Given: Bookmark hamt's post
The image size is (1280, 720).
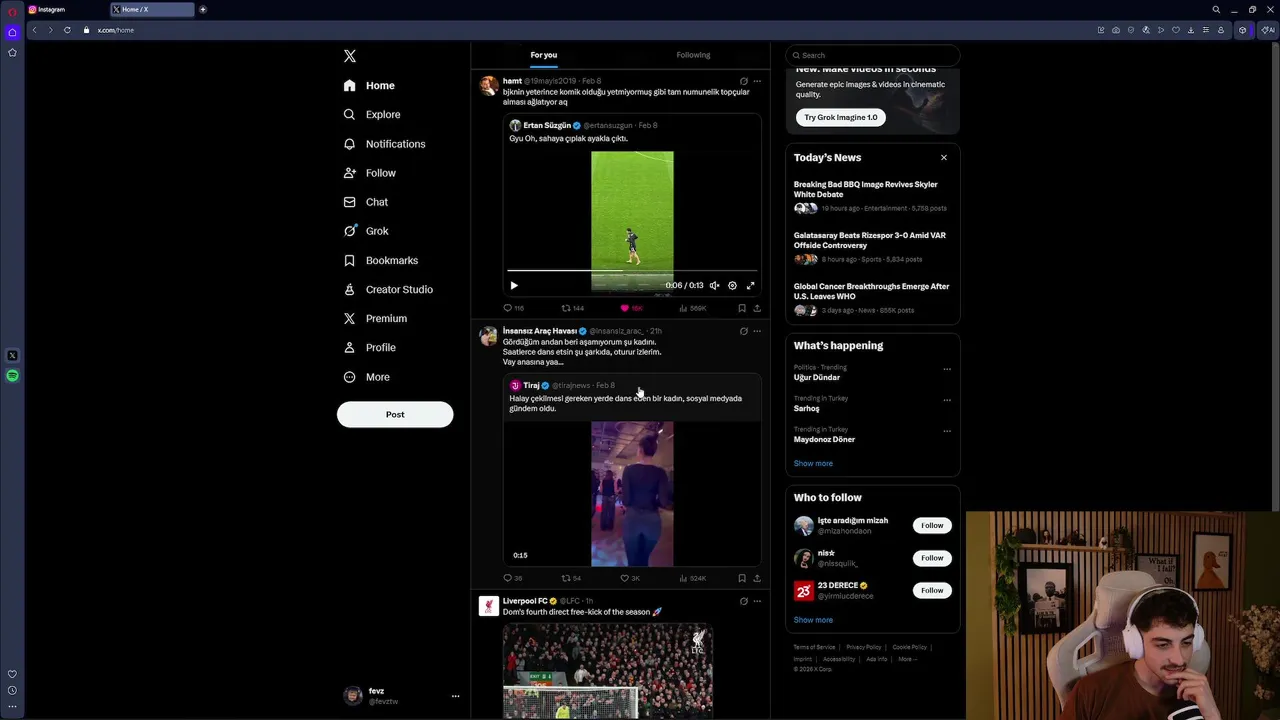Looking at the screenshot, I should (741, 308).
